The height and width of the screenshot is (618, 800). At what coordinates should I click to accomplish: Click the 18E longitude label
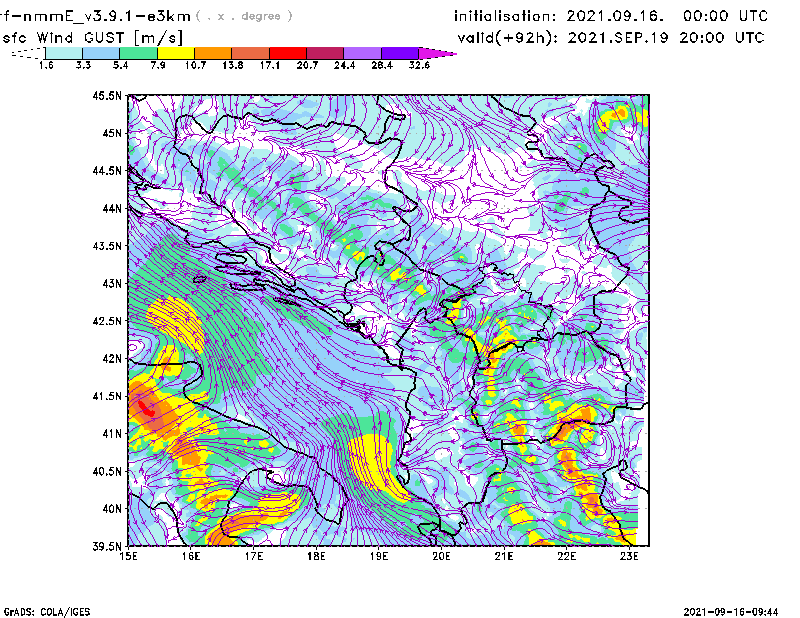[316, 556]
